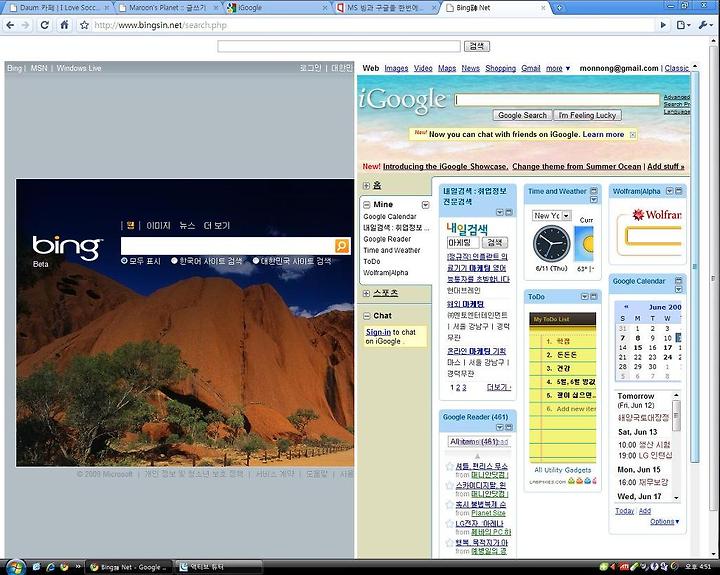
Task: Select Bing's 이미지 search tab
Action: point(158,225)
